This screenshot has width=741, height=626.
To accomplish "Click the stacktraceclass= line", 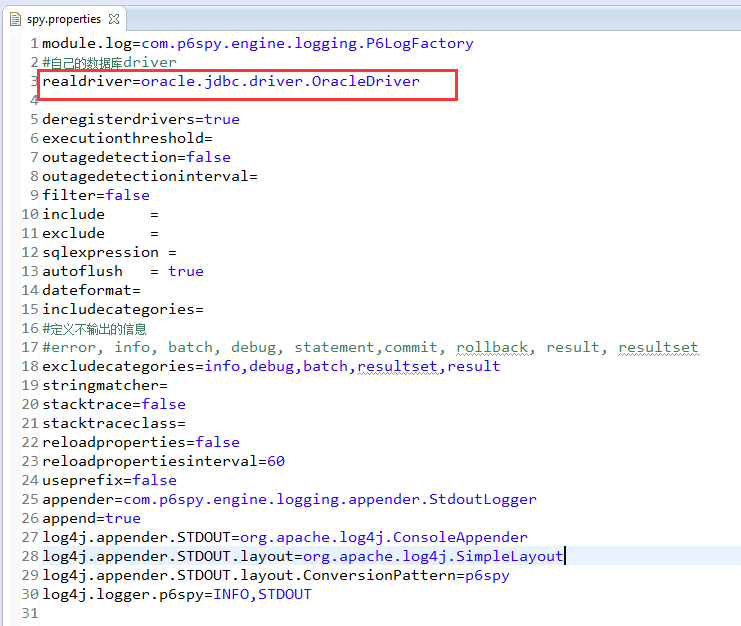I will pos(114,423).
